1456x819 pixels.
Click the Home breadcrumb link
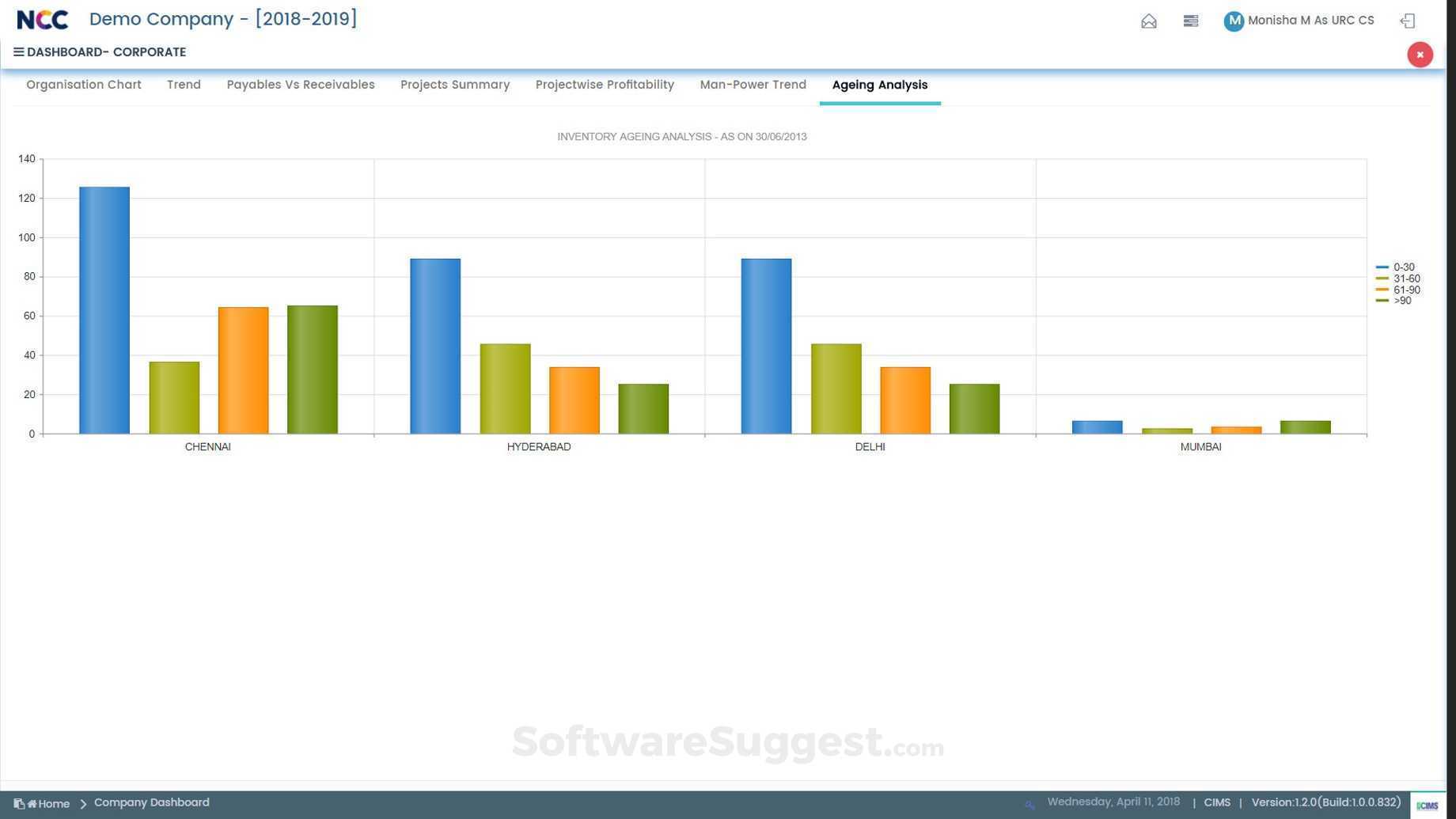pos(49,804)
